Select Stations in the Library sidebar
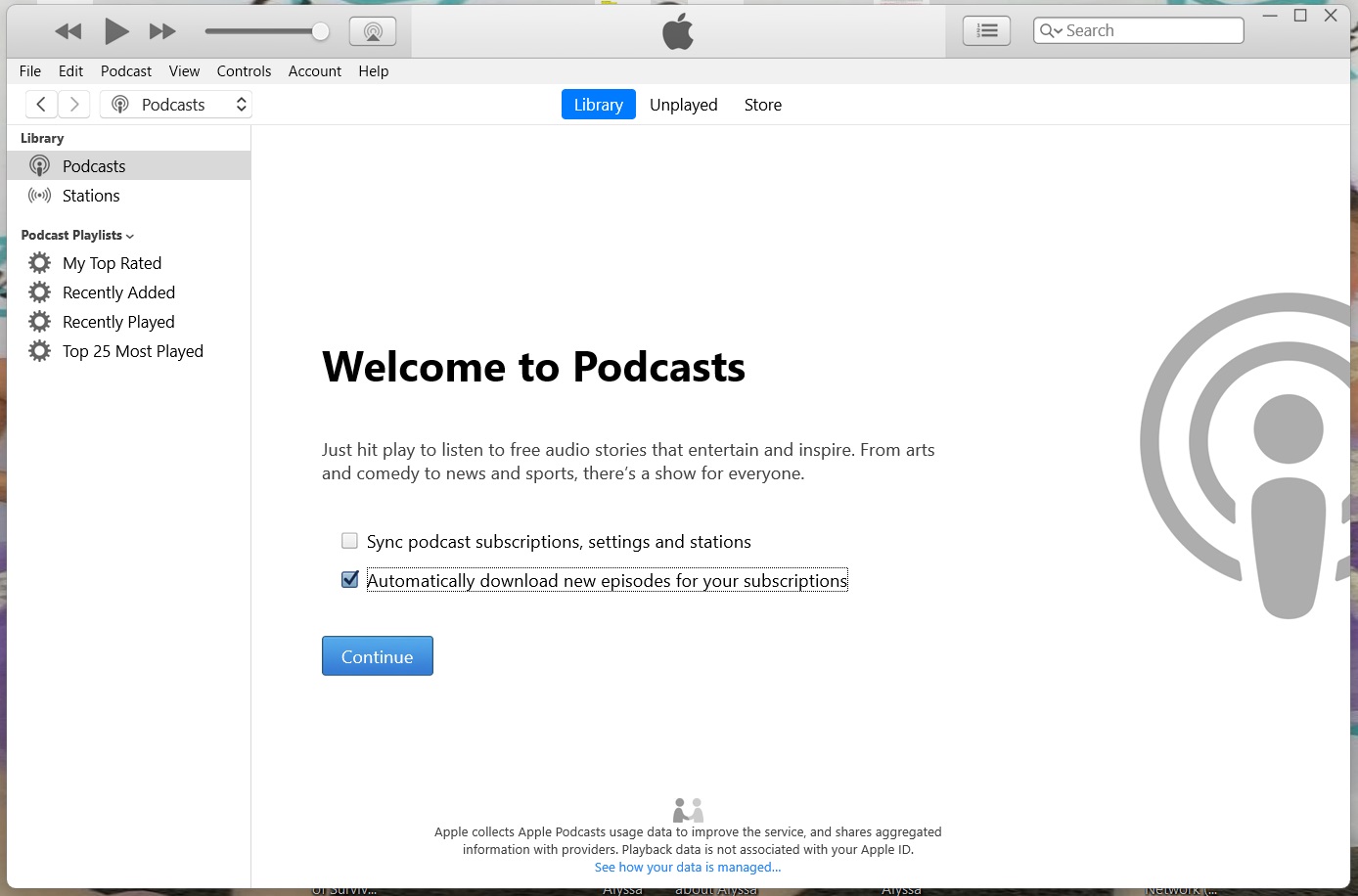Viewport: 1358px width, 896px height. [128, 196]
